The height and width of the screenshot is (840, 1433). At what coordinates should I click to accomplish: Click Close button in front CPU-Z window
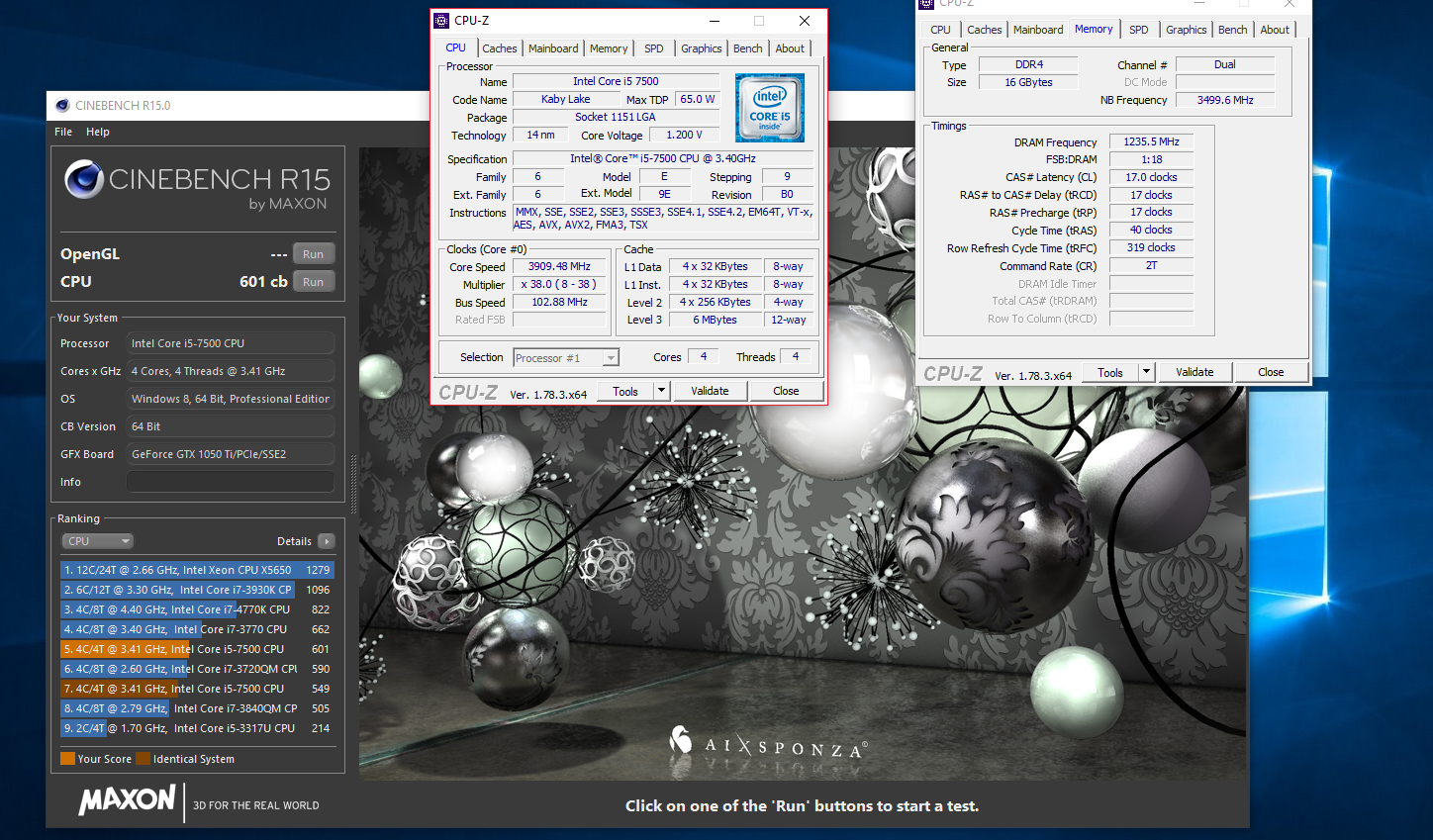[786, 391]
